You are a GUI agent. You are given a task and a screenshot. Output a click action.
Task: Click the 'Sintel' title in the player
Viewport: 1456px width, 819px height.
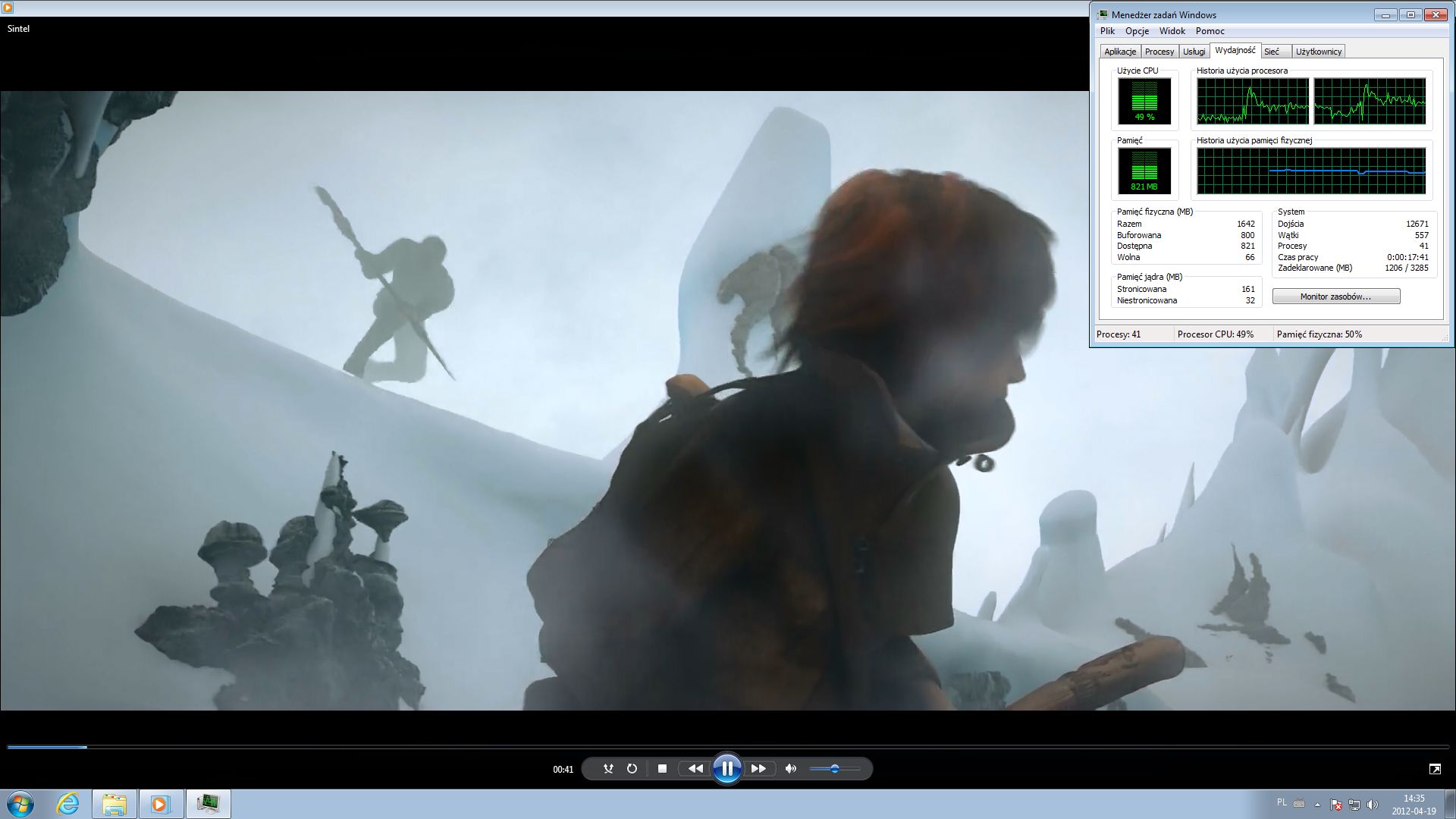[x=18, y=29]
